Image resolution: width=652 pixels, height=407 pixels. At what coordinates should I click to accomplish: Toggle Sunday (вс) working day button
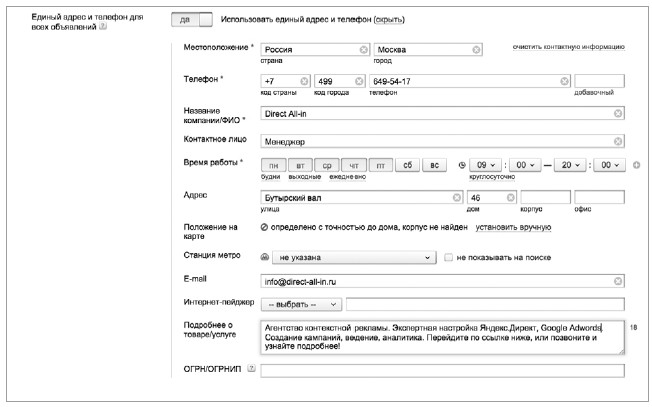pos(435,165)
